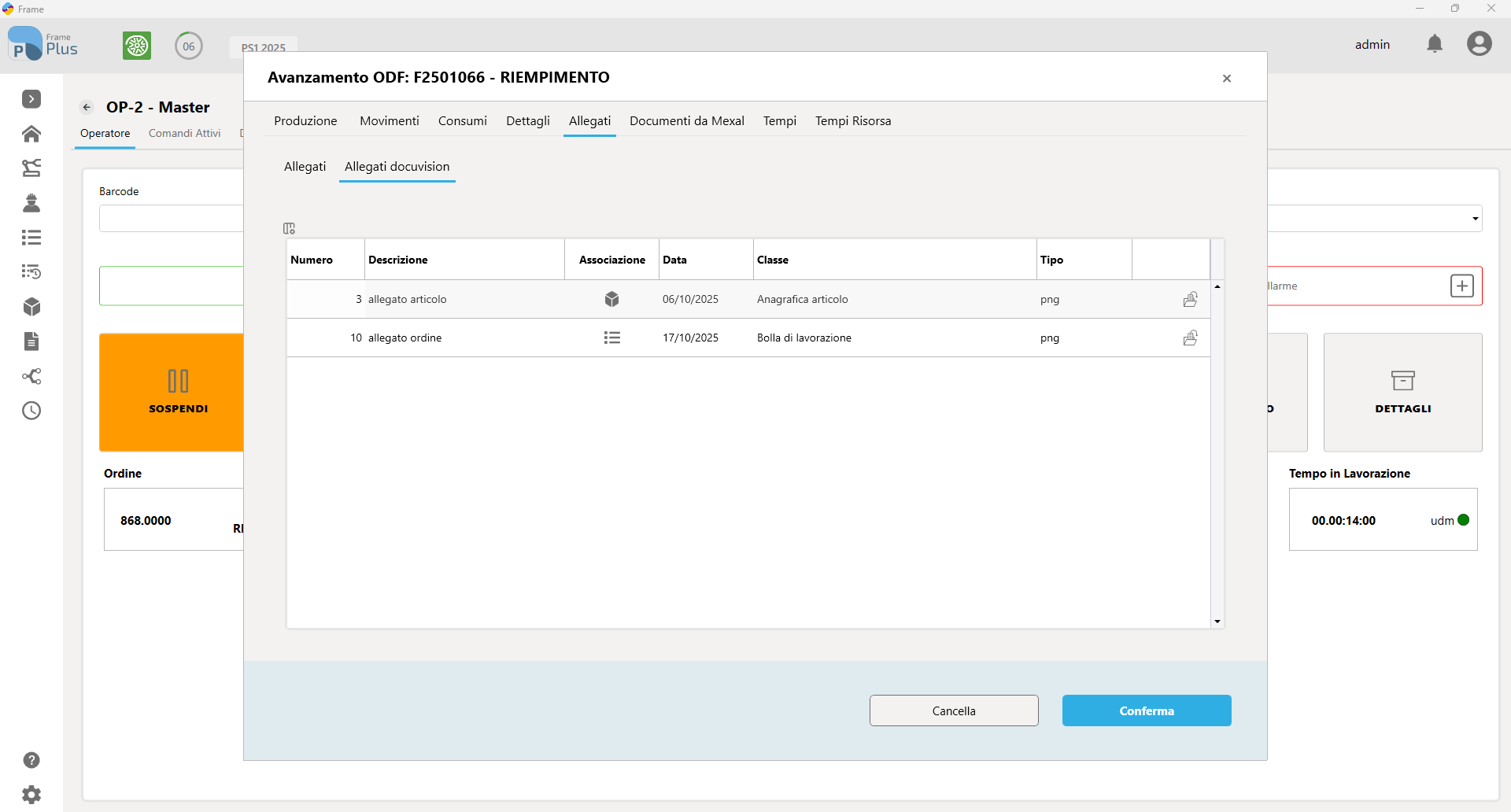1511x812 pixels.
Task: Click the Frame Plus logo
Action: point(42,44)
